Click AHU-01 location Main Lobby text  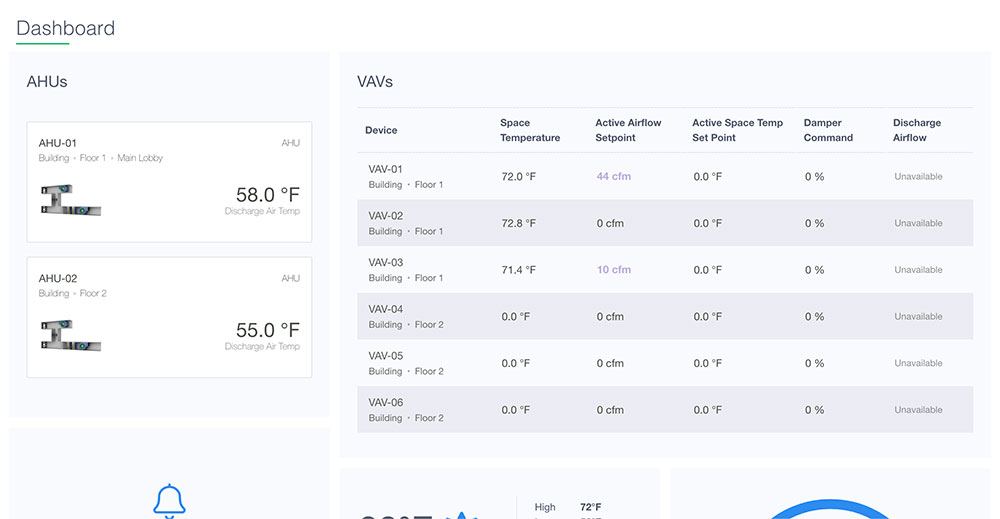[x=140, y=157]
